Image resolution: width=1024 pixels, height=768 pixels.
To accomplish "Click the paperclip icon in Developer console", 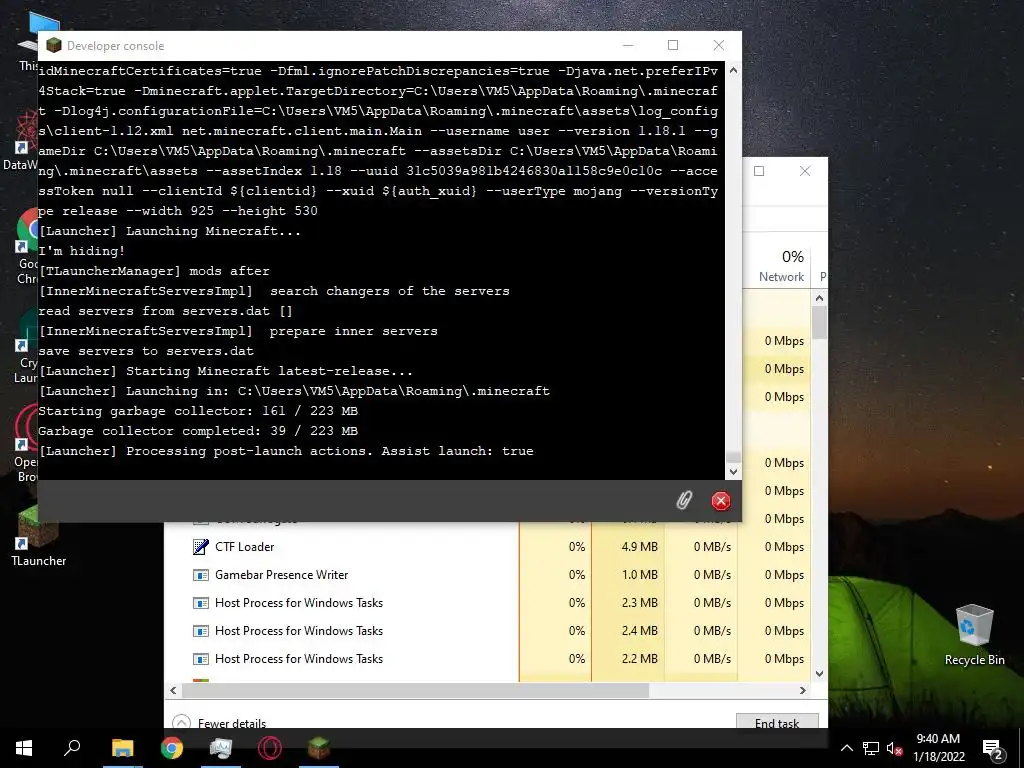I will click(684, 501).
